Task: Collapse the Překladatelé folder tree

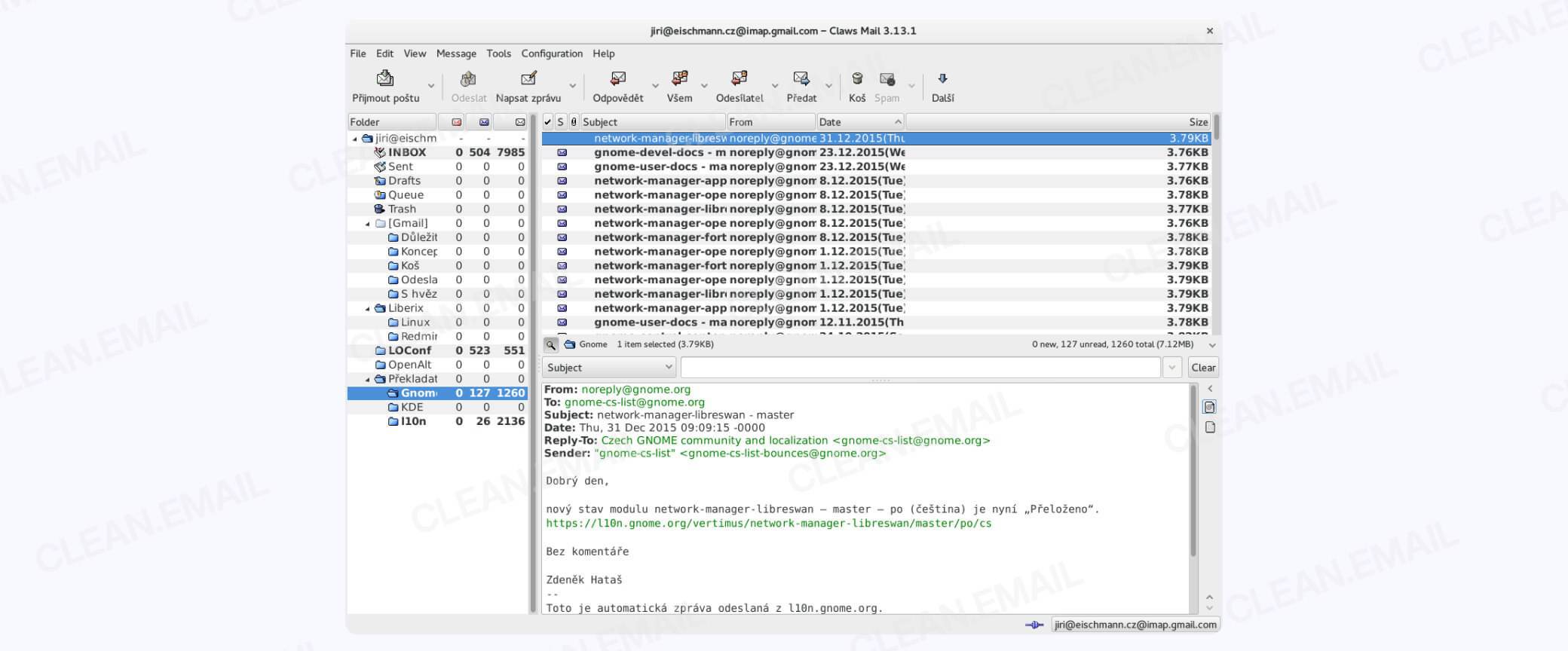Action: coord(368,380)
